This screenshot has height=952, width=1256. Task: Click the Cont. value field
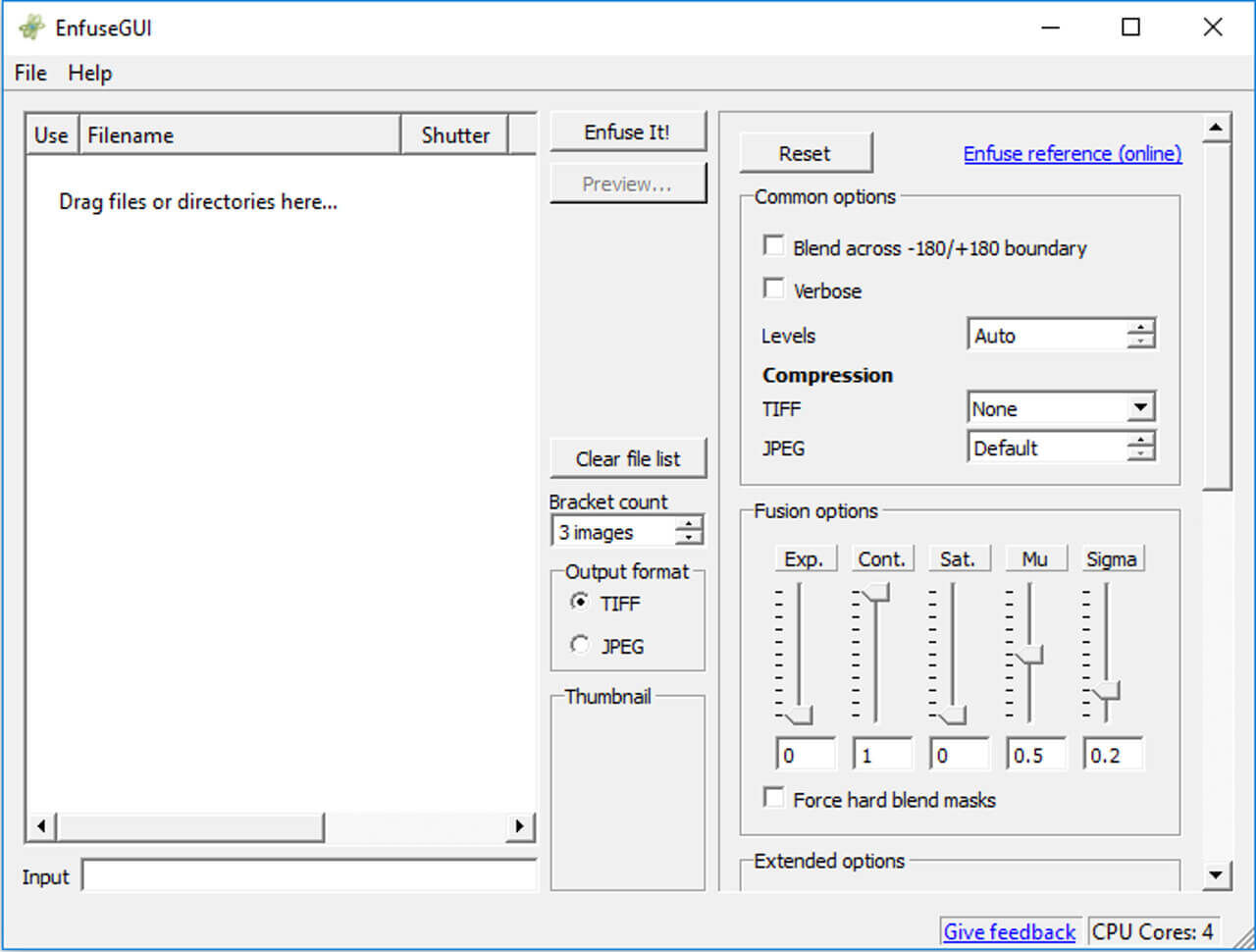tap(882, 755)
